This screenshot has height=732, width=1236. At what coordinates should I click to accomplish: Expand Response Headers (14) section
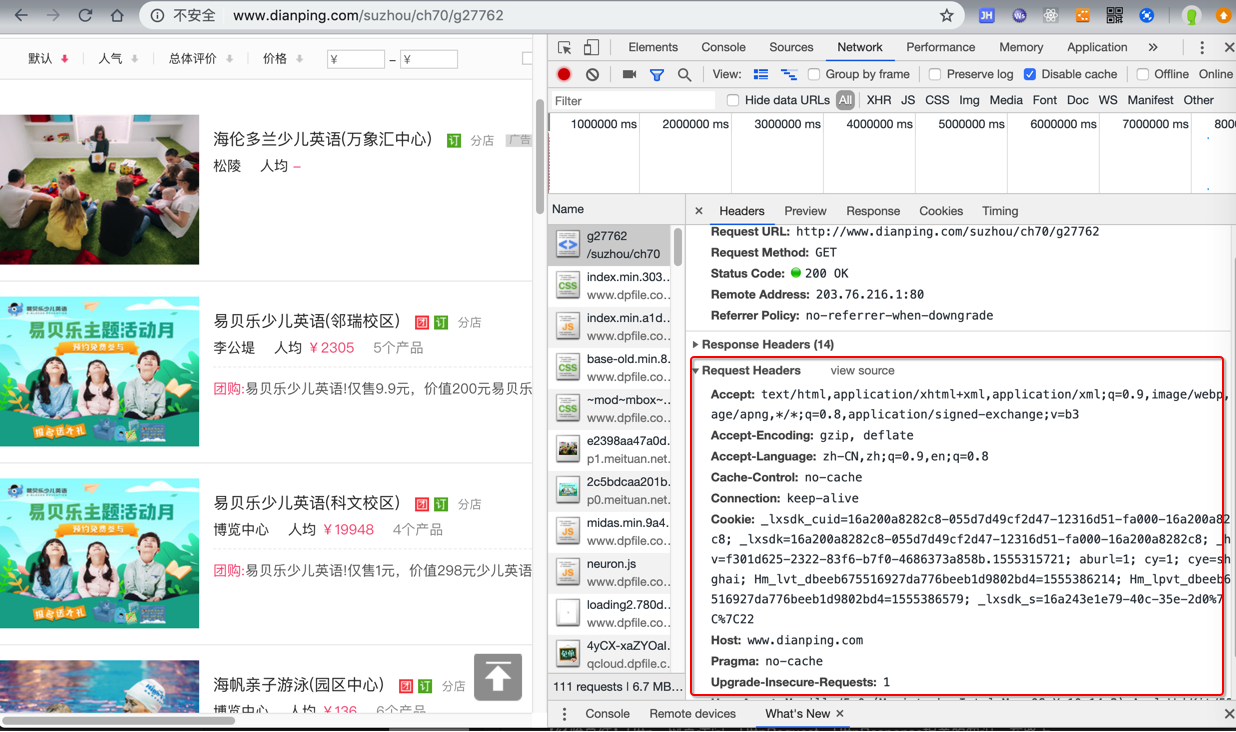click(x=767, y=345)
